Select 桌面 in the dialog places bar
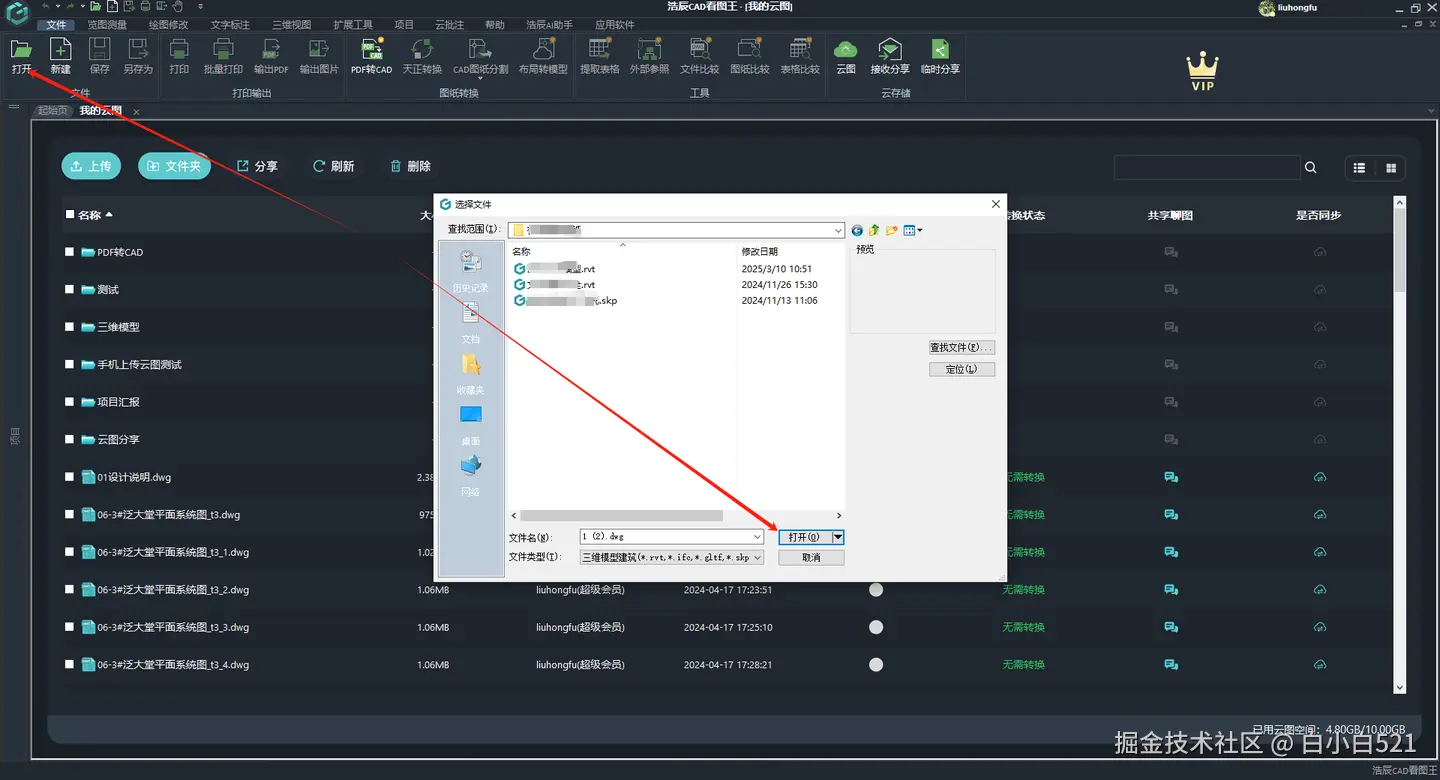 [471, 425]
